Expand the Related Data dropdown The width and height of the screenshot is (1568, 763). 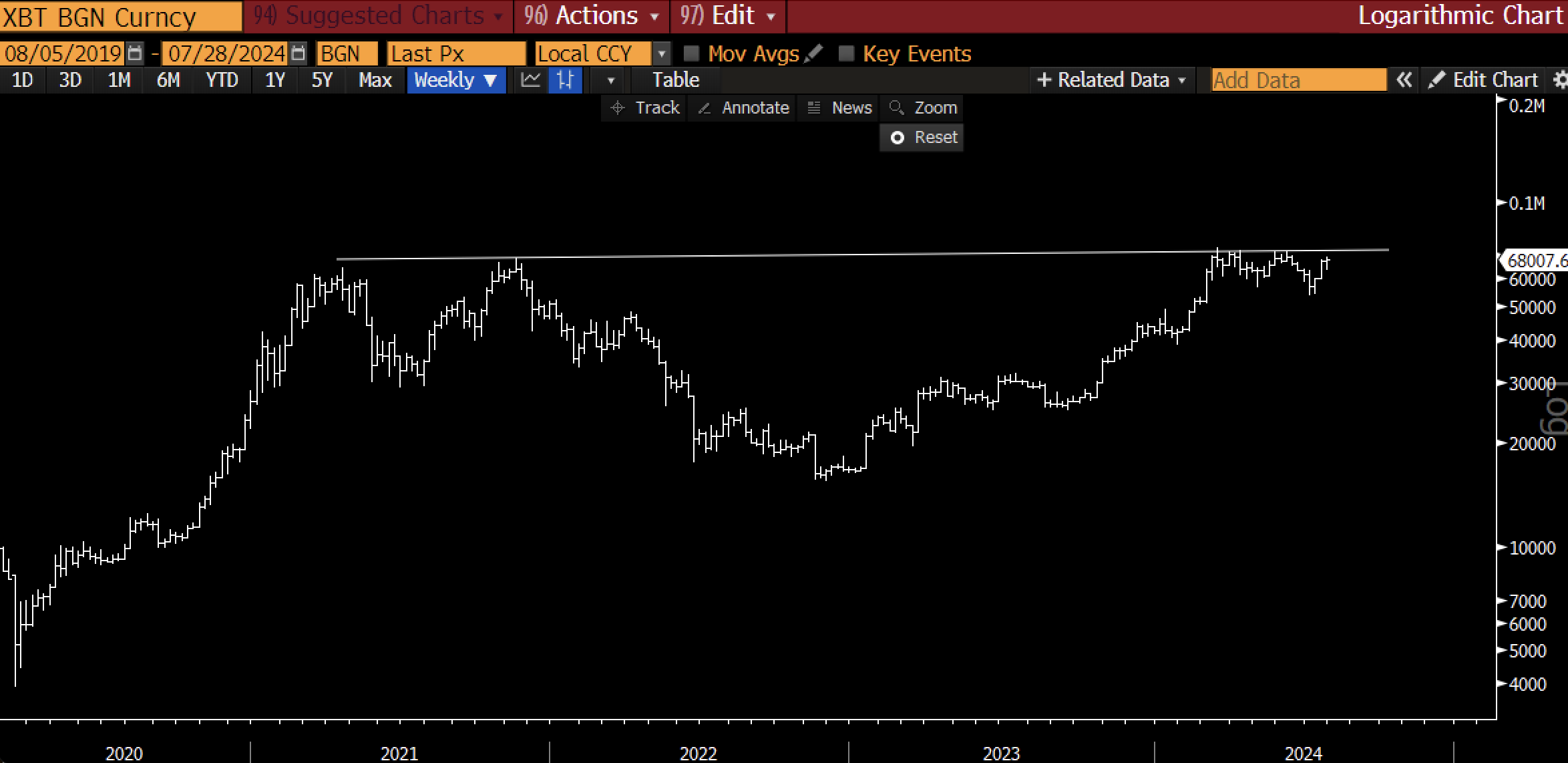(x=1112, y=80)
